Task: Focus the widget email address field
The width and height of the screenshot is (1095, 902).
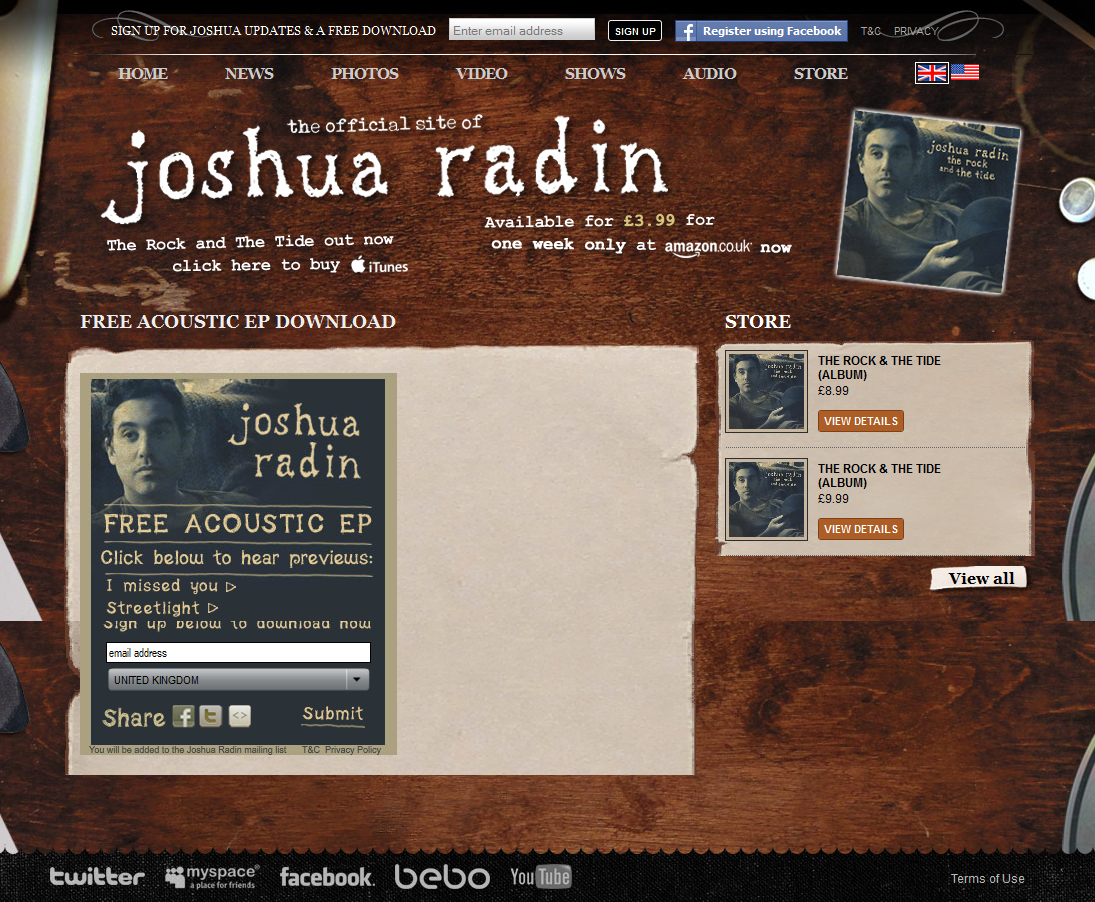Action: tap(238, 653)
